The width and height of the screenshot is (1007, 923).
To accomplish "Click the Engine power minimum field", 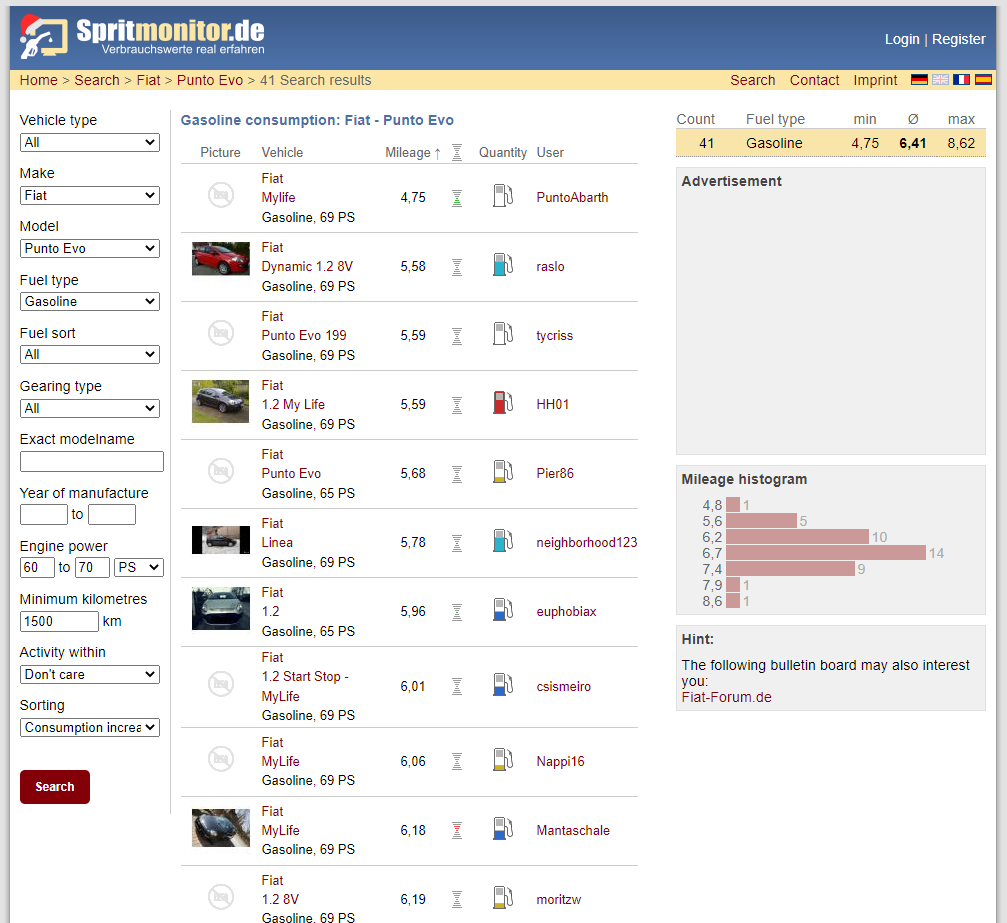I will coord(37,568).
